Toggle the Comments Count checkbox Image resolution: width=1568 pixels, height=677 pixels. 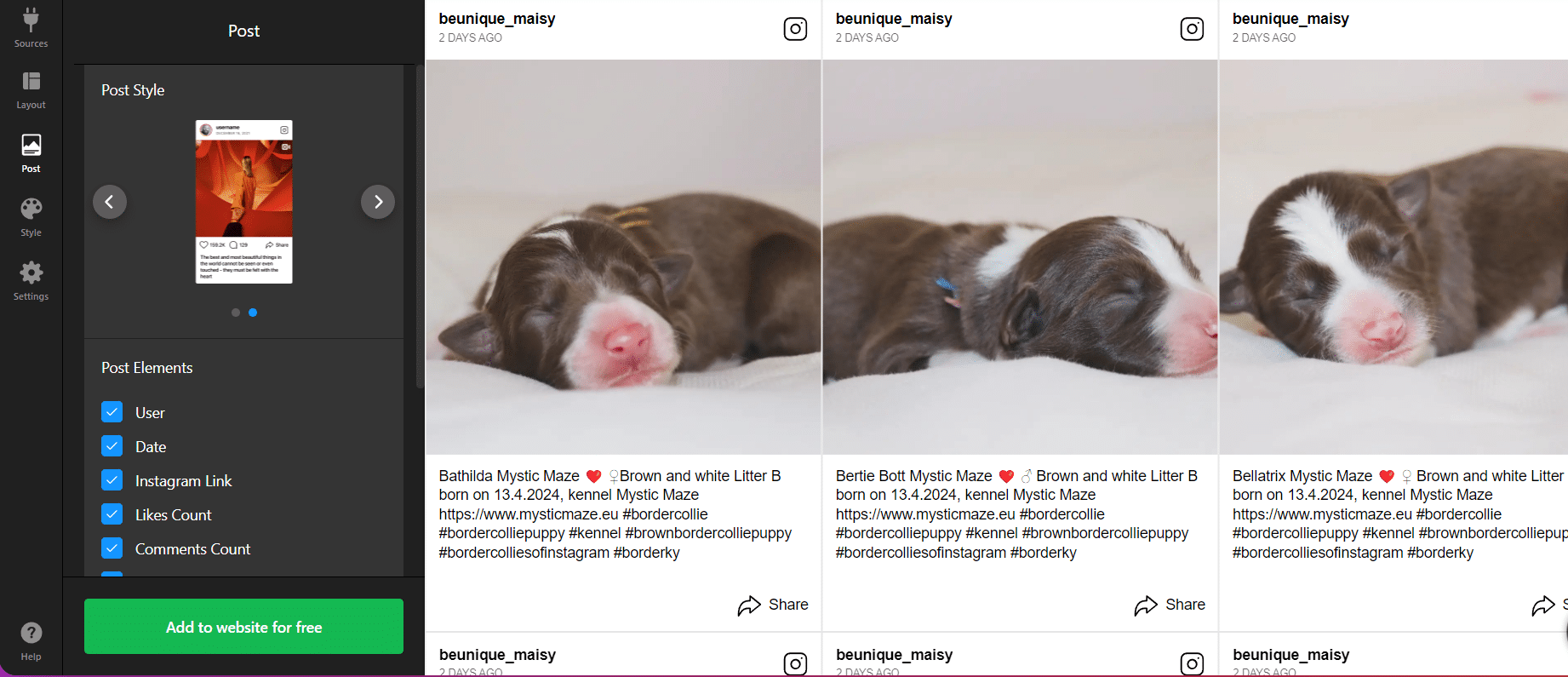point(112,548)
